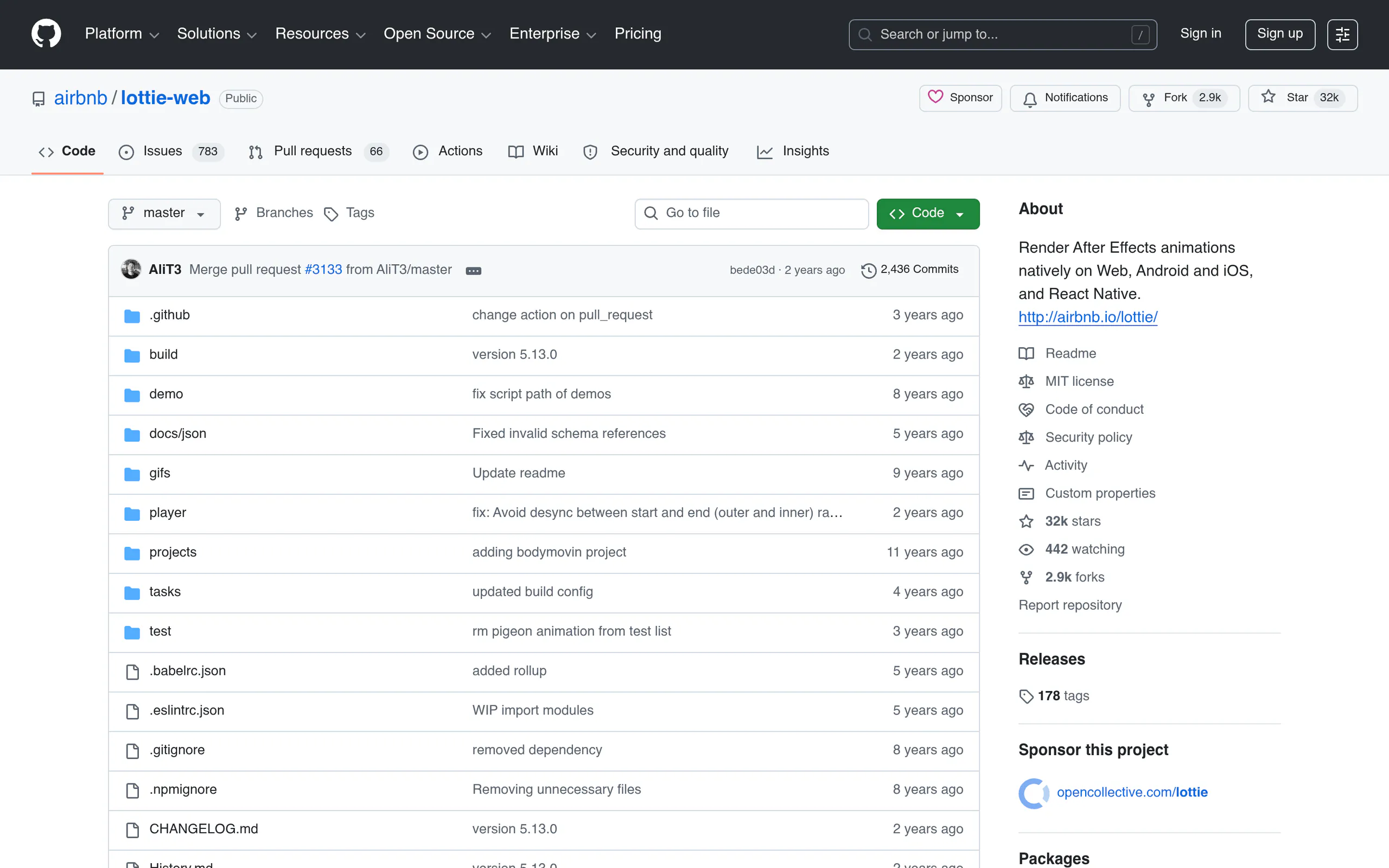Click the watching eye icon

[1026, 550]
